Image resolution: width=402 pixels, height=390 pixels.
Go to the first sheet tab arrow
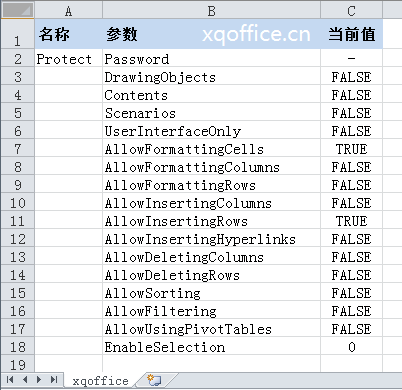[x=10, y=379]
